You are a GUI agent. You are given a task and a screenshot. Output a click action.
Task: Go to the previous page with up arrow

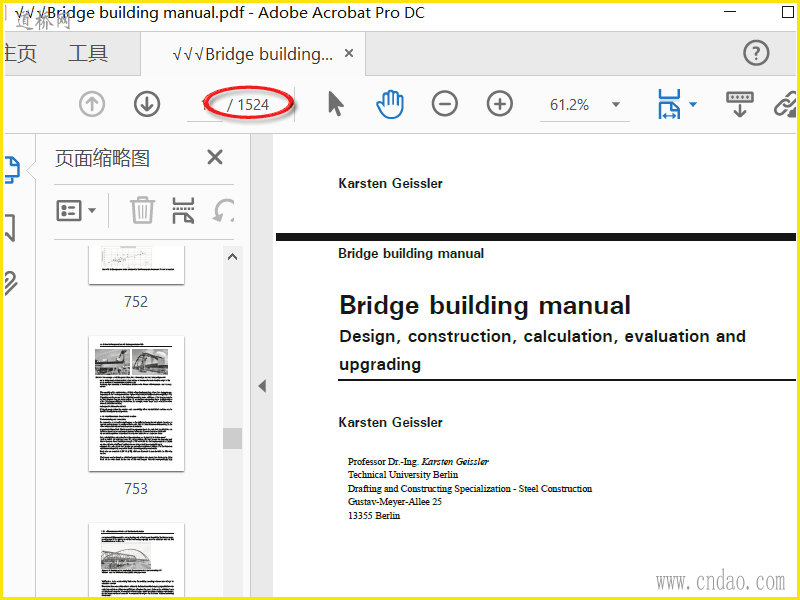92,104
